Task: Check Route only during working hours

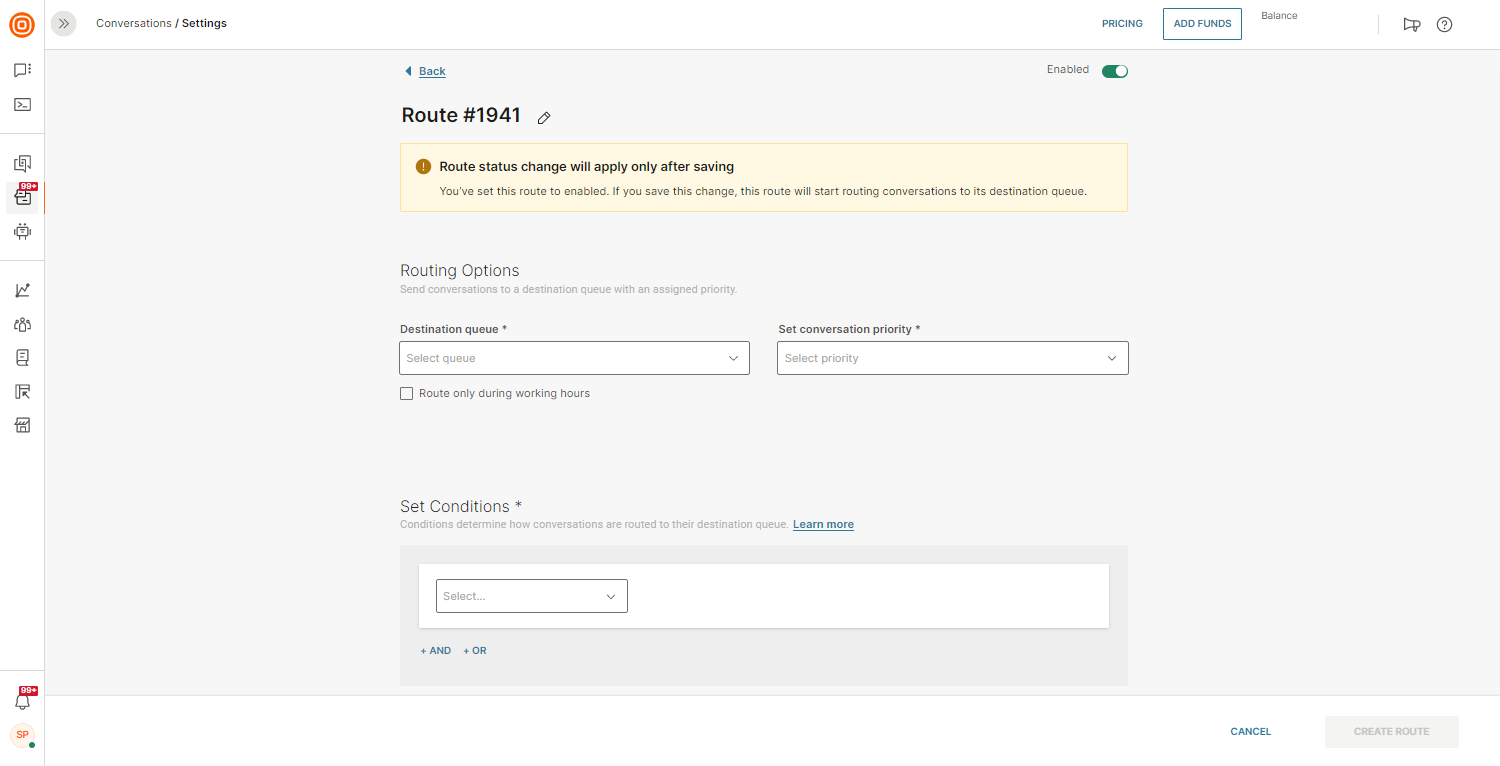Action: click(x=407, y=394)
